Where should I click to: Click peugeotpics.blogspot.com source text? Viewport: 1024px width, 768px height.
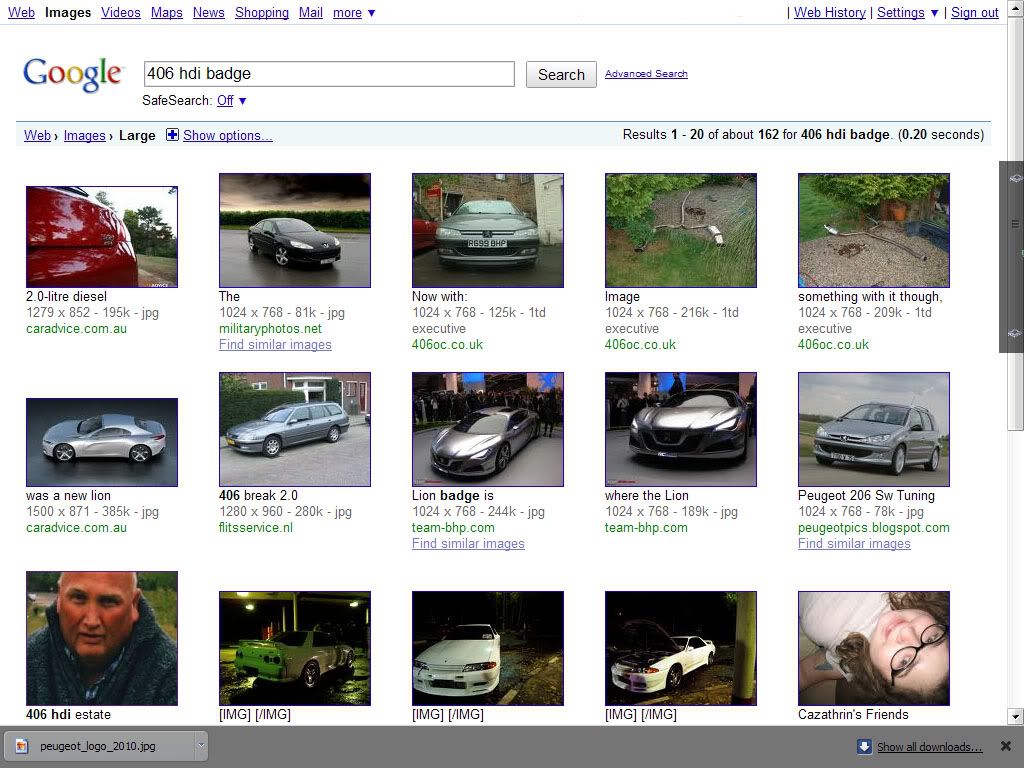874,528
